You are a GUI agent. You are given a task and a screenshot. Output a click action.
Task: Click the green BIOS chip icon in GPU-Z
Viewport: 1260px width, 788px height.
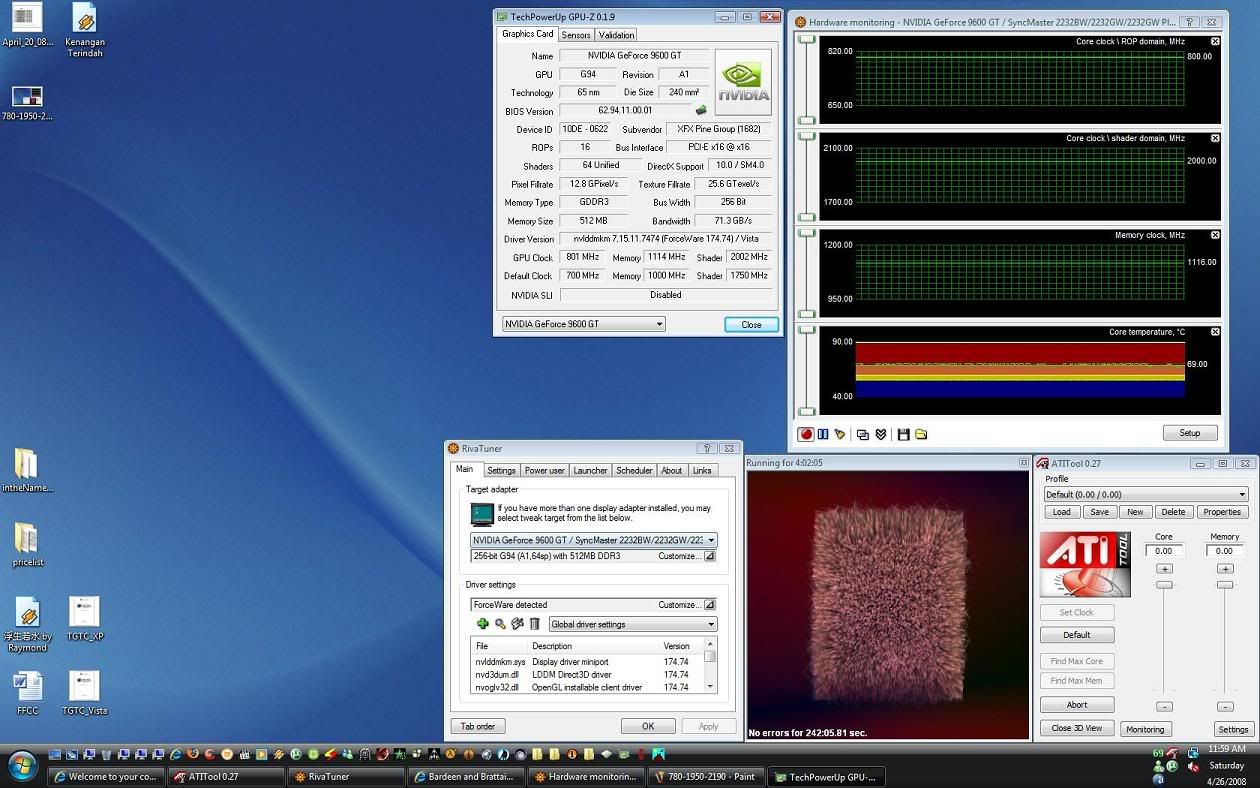pyautogui.click(x=701, y=111)
